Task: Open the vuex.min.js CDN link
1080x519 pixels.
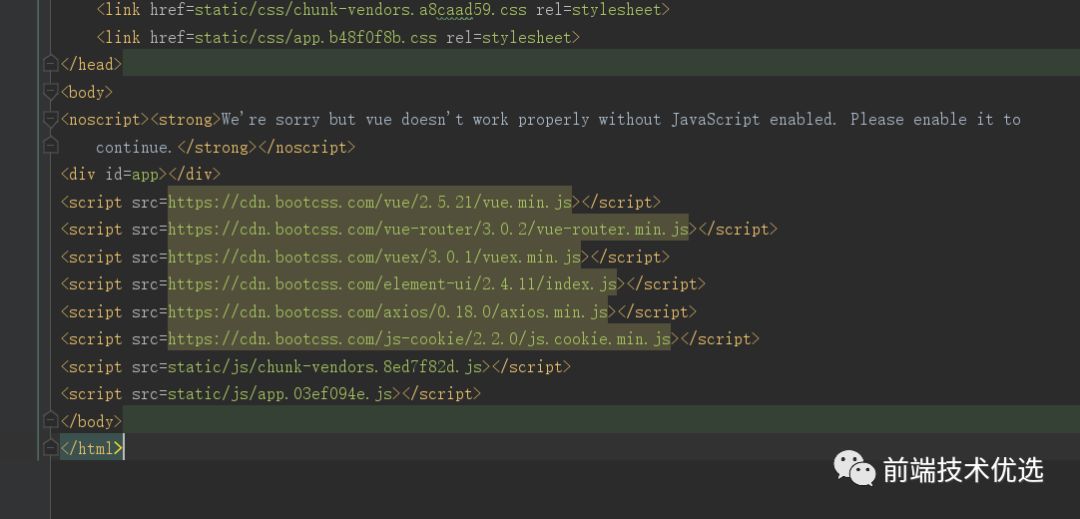Action: (x=375, y=257)
